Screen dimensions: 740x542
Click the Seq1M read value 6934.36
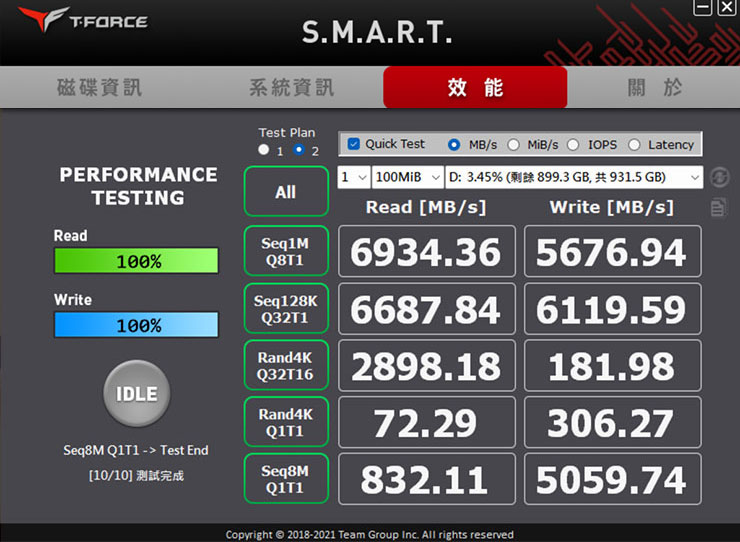coord(427,252)
